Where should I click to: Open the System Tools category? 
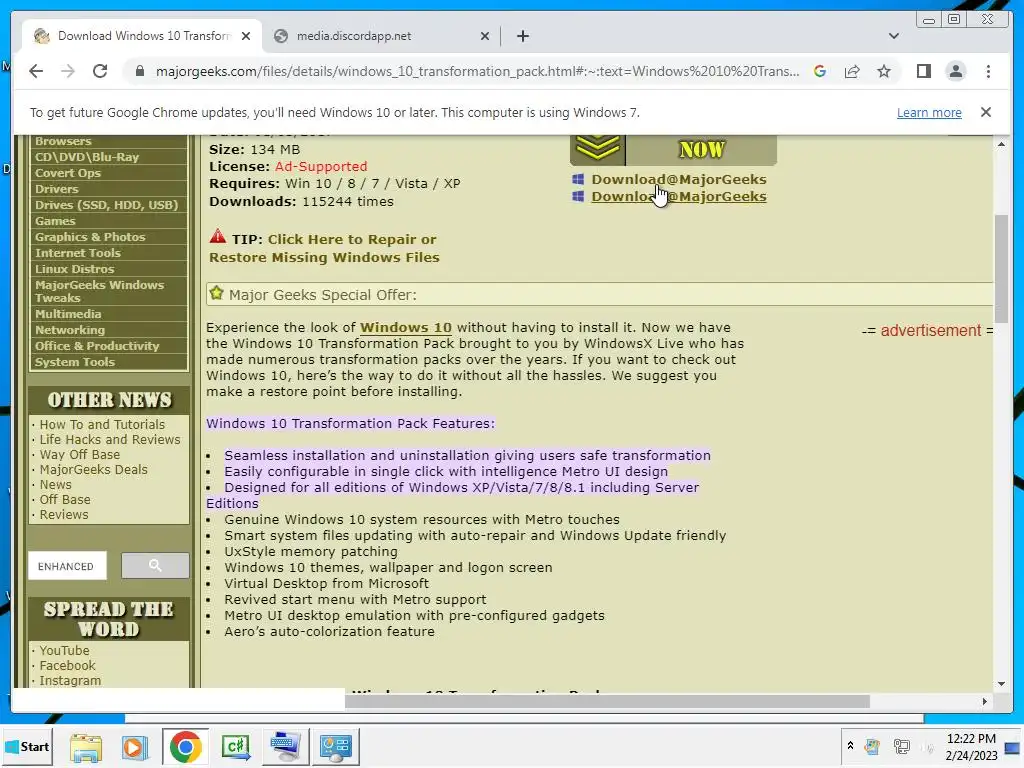(x=75, y=362)
